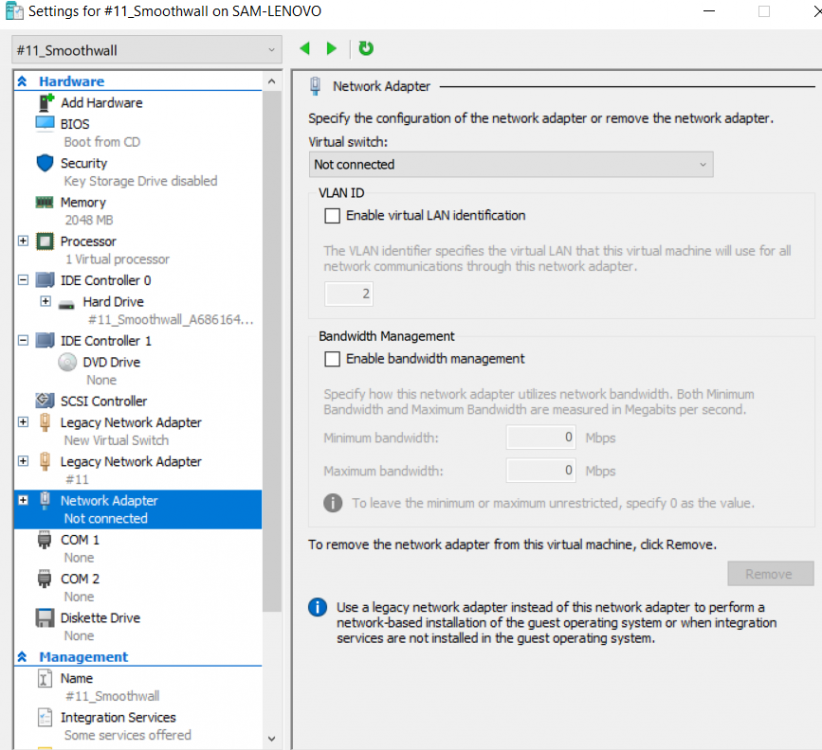Image resolution: width=822 pixels, height=750 pixels.
Task: Click the IDE Controller 0 icon
Action: (x=45, y=280)
